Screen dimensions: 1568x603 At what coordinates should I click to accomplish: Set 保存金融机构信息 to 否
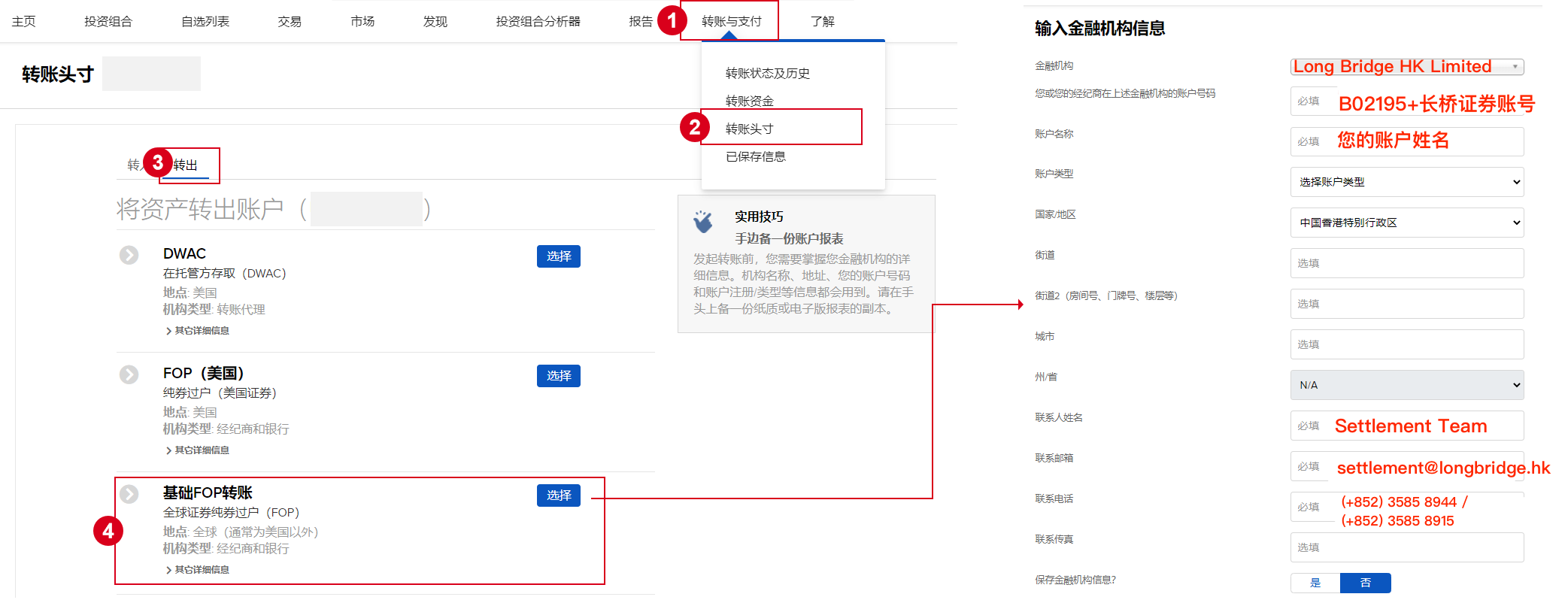[1365, 583]
